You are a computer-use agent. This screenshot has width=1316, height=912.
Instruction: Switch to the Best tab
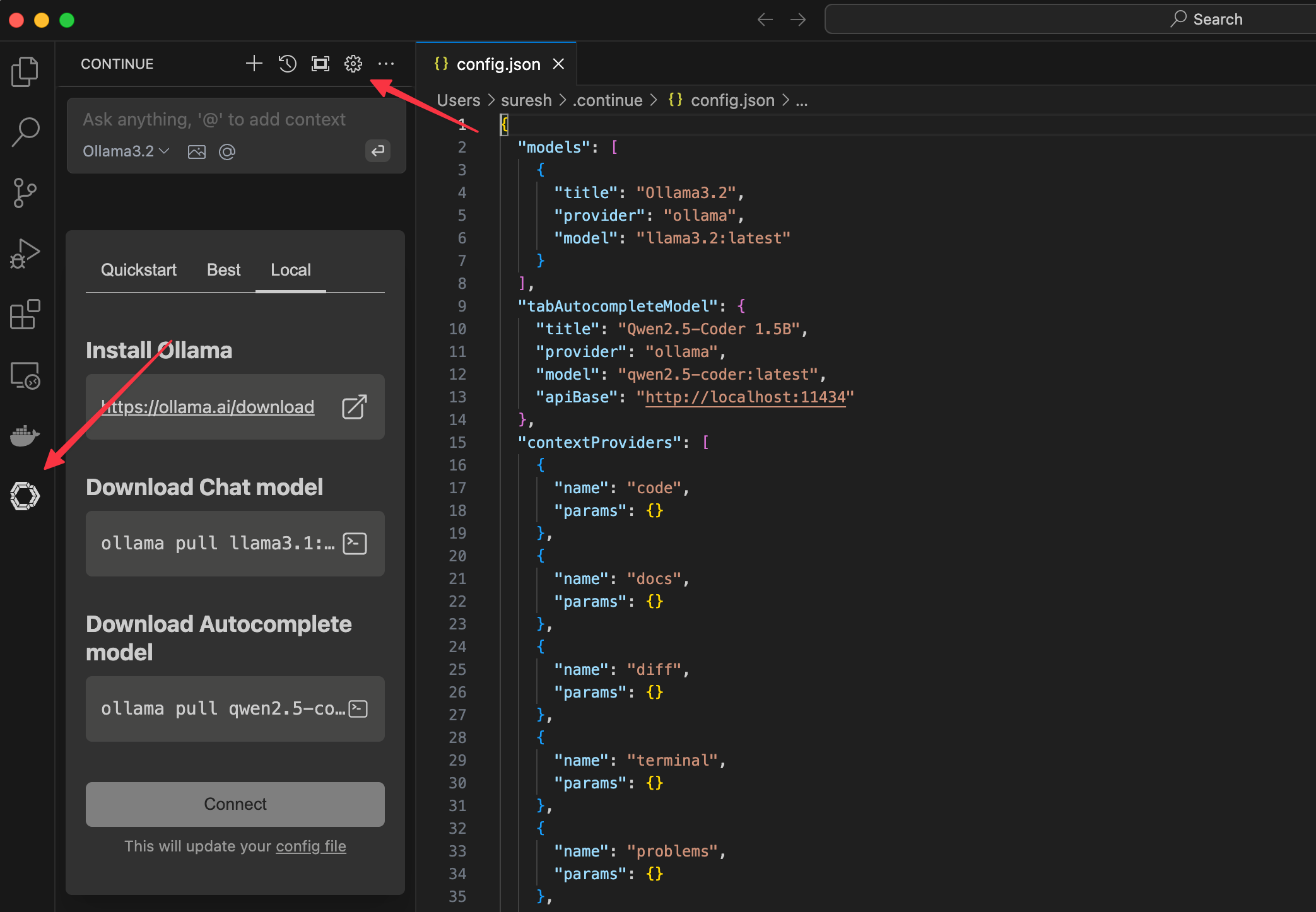[x=223, y=270]
